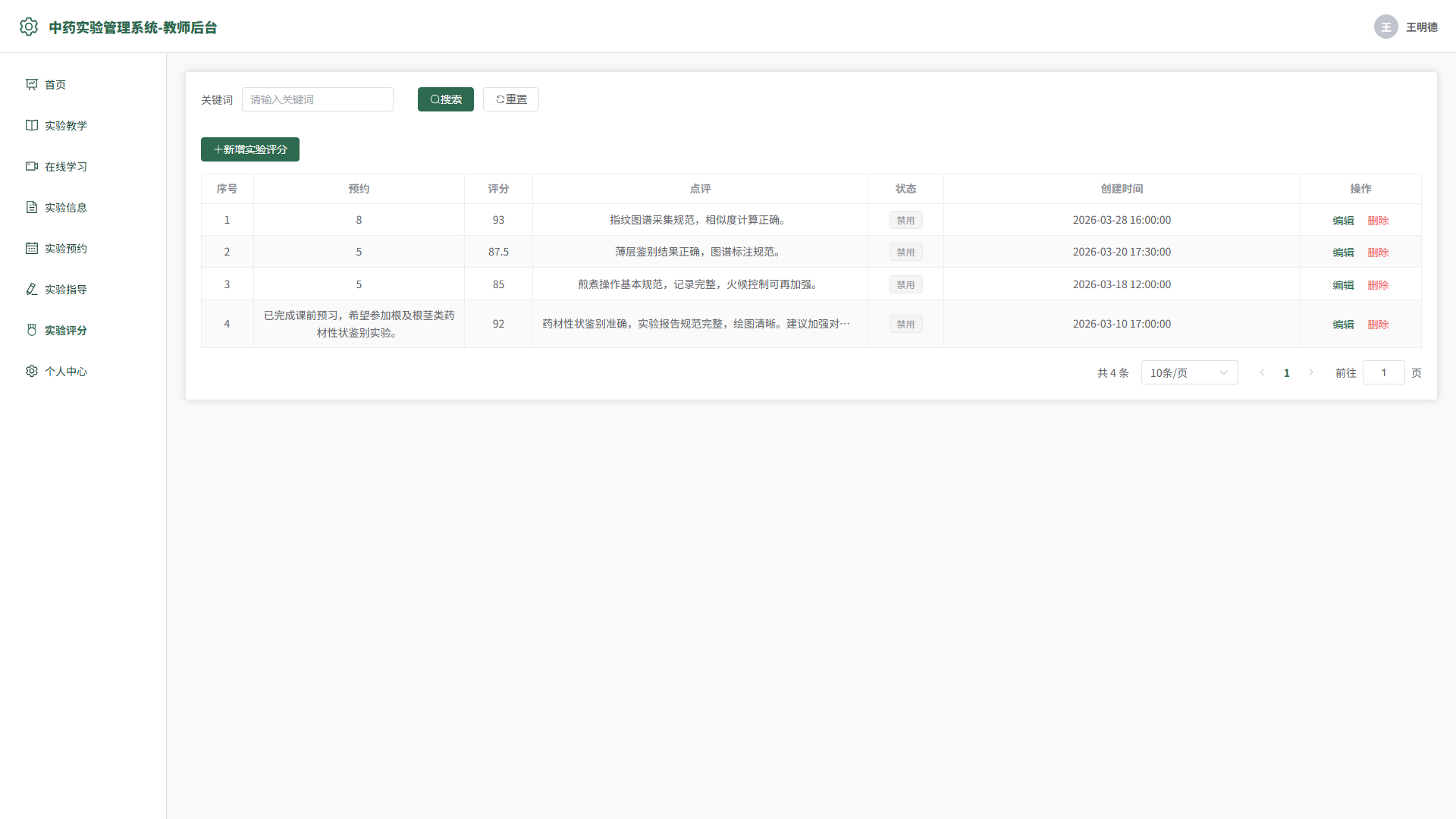The image size is (1456, 819).
Task: Expand the 10条/页 page size dropdown
Action: 1189,372
